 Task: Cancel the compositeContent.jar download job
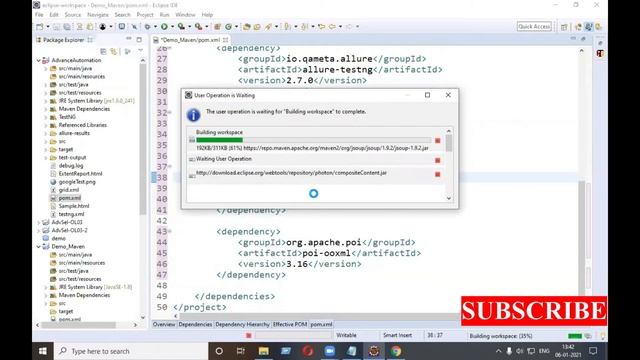(438, 174)
